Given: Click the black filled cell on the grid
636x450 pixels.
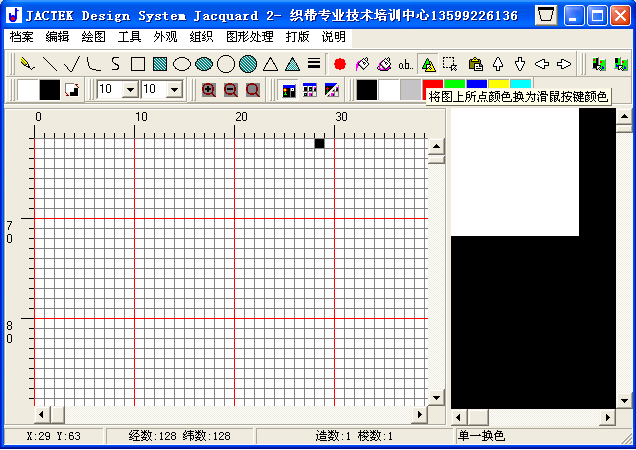Looking at the screenshot, I should click(x=319, y=143).
